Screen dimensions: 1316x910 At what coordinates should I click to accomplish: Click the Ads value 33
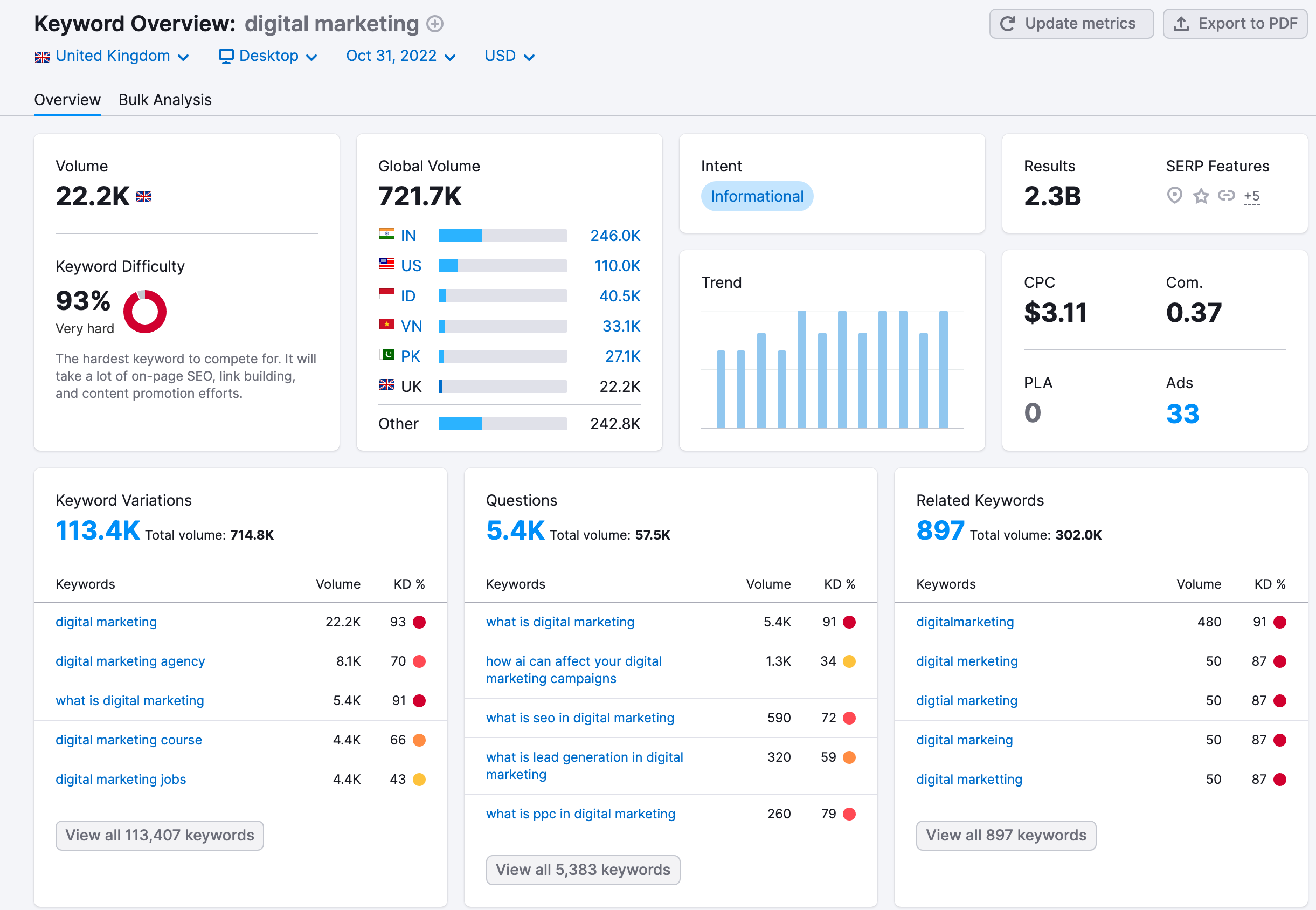1183,413
